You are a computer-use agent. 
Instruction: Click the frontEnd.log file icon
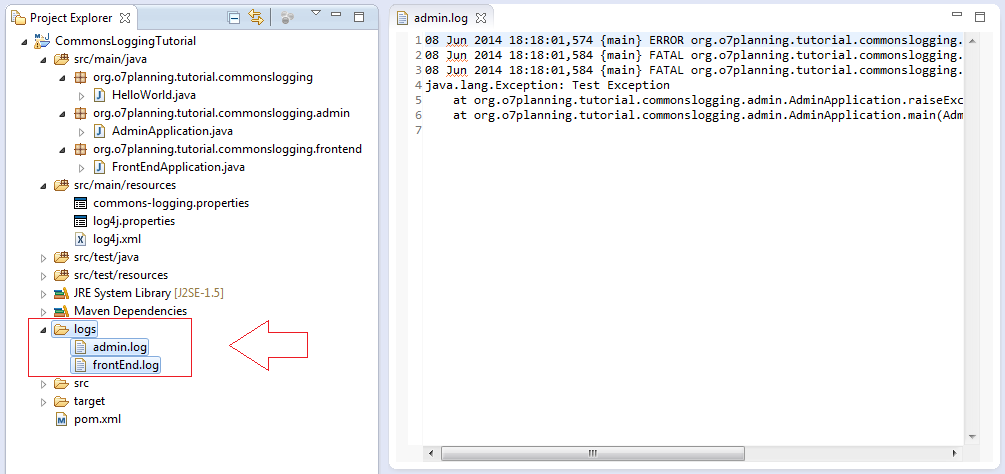coord(80,365)
